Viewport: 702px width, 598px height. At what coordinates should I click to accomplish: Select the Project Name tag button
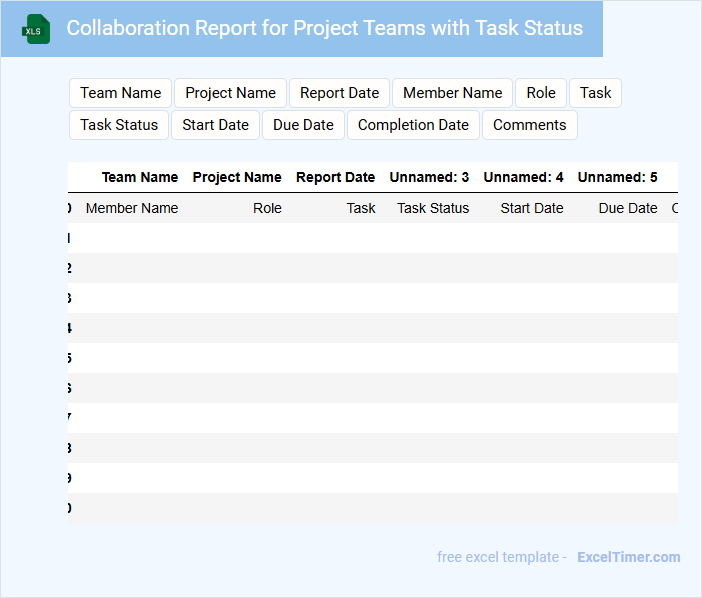tap(230, 93)
